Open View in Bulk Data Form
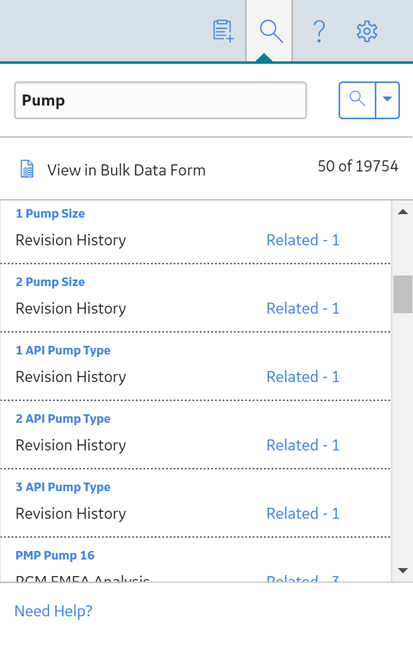The height and width of the screenshot is (650, 413). pos(126,170)
